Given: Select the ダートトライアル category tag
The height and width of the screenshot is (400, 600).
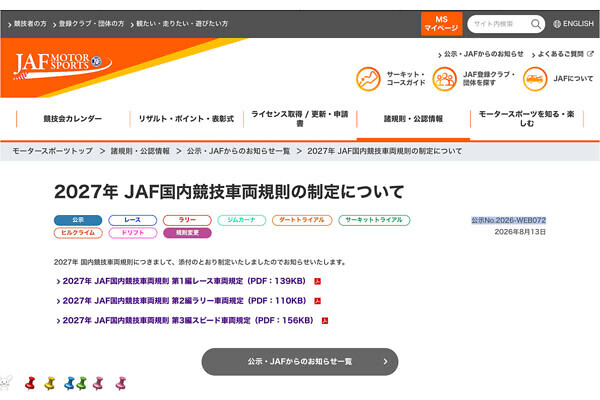Looking at the screenshot, I should pos(302,220).
